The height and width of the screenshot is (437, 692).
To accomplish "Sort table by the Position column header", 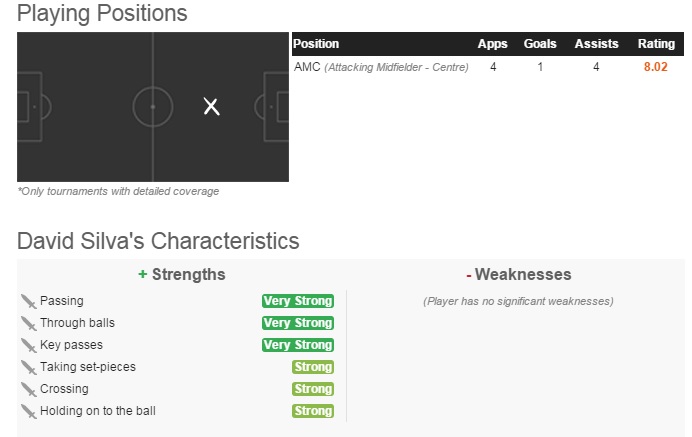I will tap(317, 44).
